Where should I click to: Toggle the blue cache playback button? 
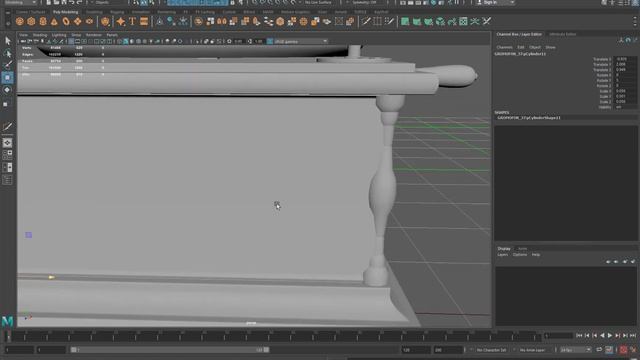coord(609,350)
